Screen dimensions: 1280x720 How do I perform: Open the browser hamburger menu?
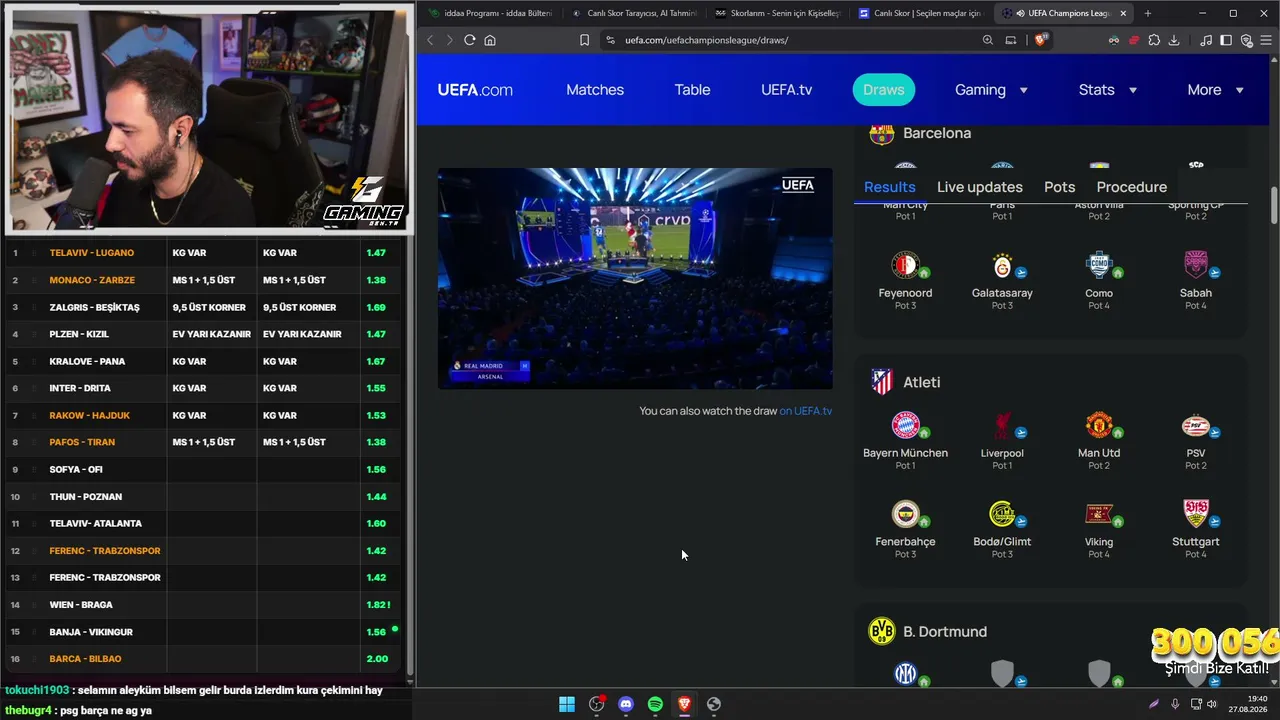1266,40
